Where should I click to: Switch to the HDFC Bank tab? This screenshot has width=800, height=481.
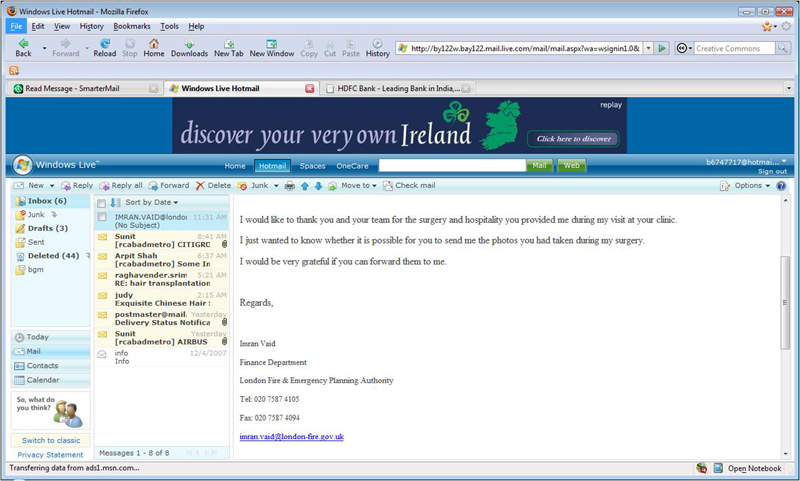[397, 88]
